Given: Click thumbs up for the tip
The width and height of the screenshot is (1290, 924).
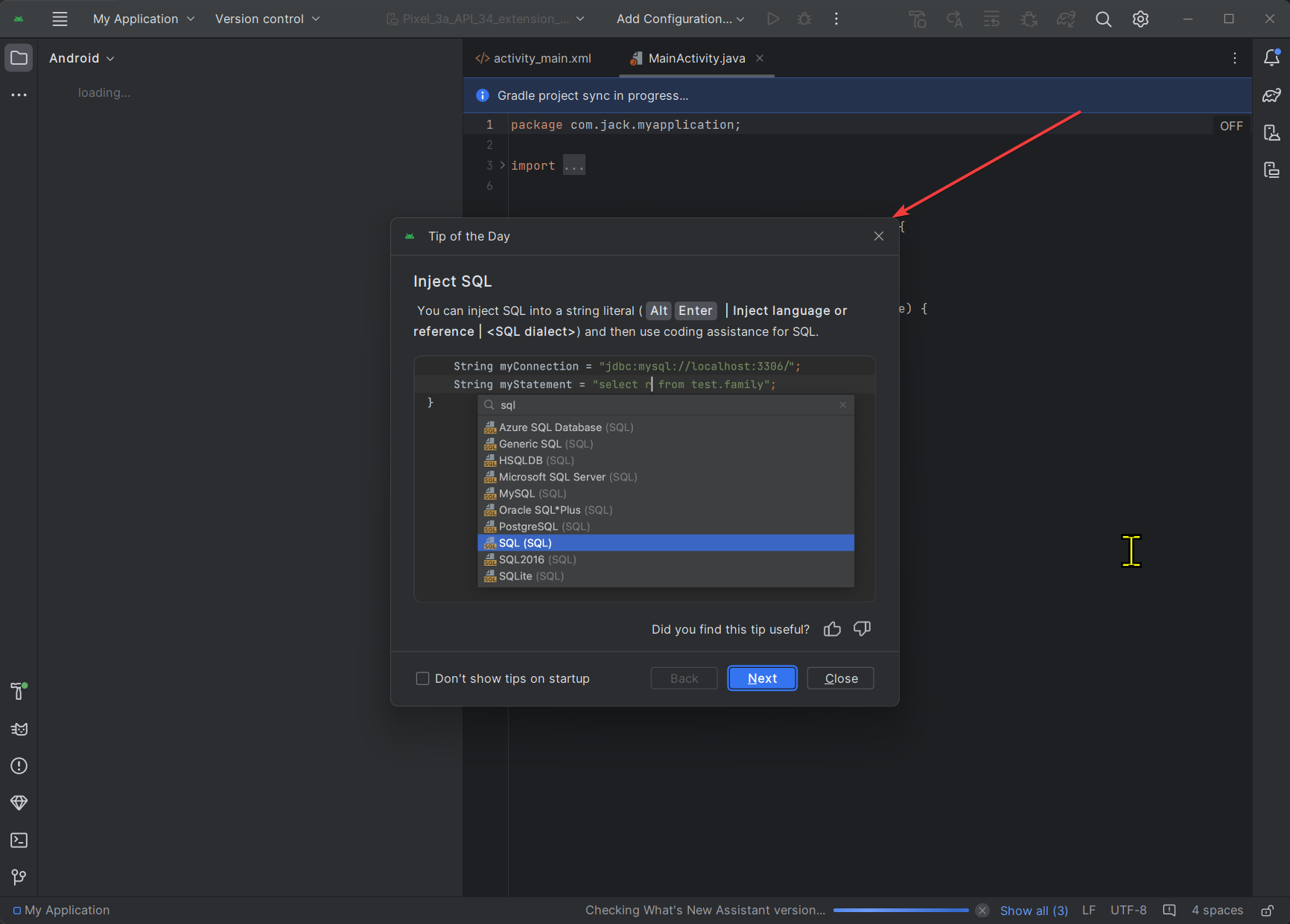Looking at the screenshot, I should (x=832, y=629).
